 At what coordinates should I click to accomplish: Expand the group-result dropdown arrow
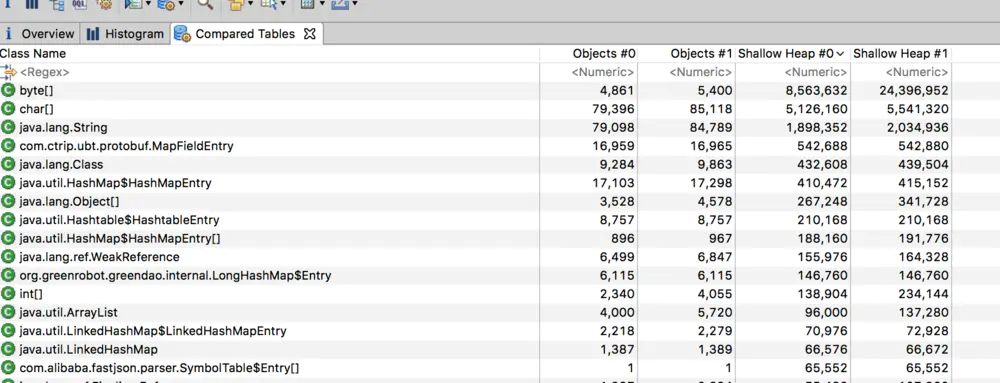pos(251,4)
